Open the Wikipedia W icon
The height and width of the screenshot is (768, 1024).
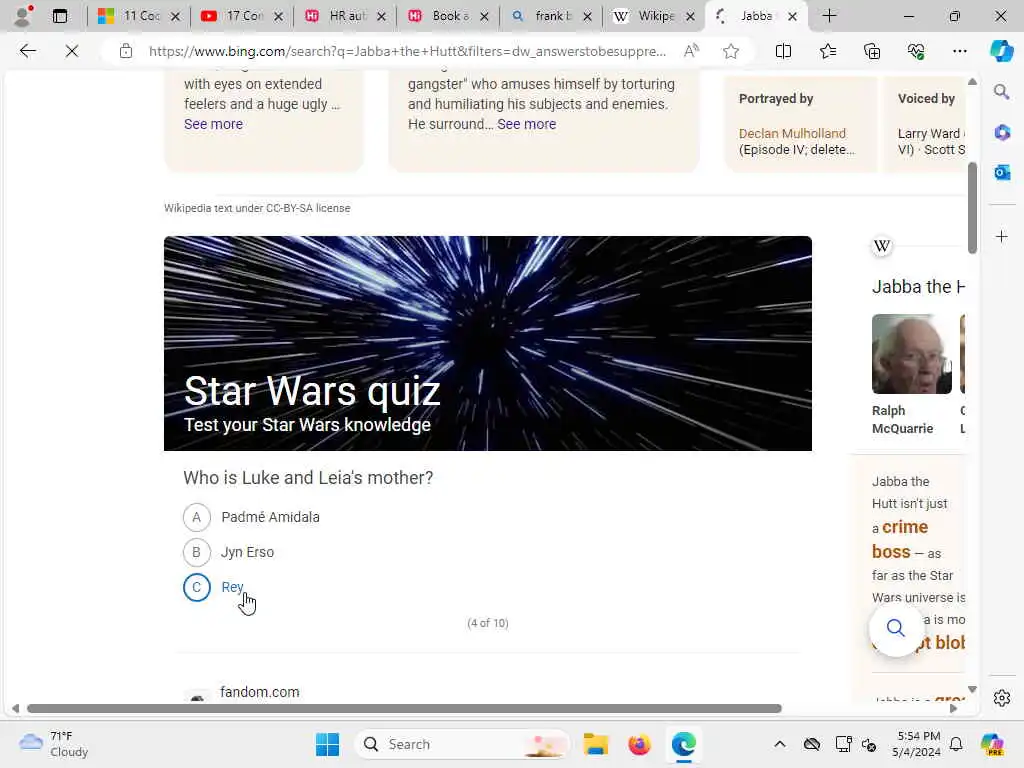[882, 246]
